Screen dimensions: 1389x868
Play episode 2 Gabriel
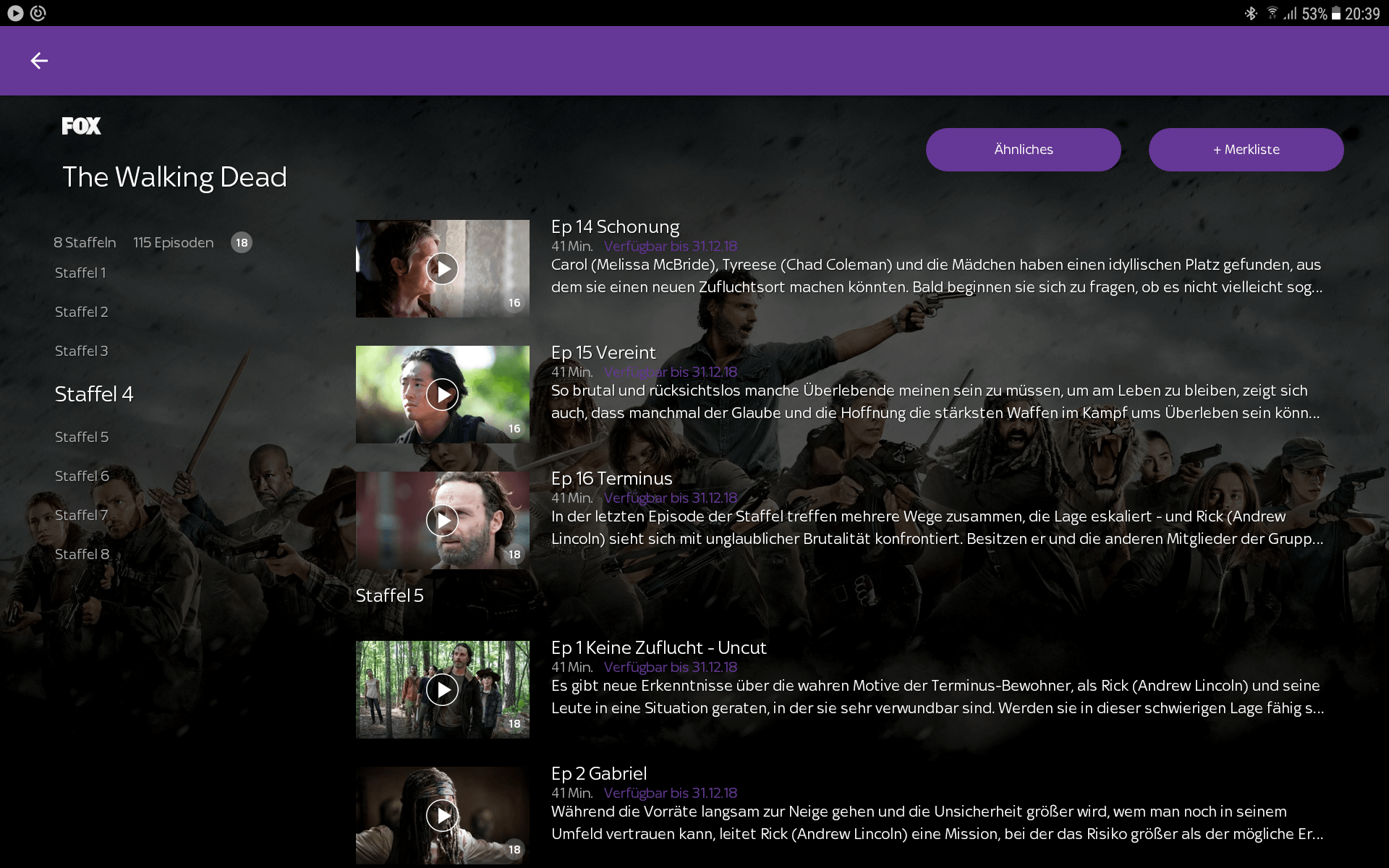tap(442, 815)
